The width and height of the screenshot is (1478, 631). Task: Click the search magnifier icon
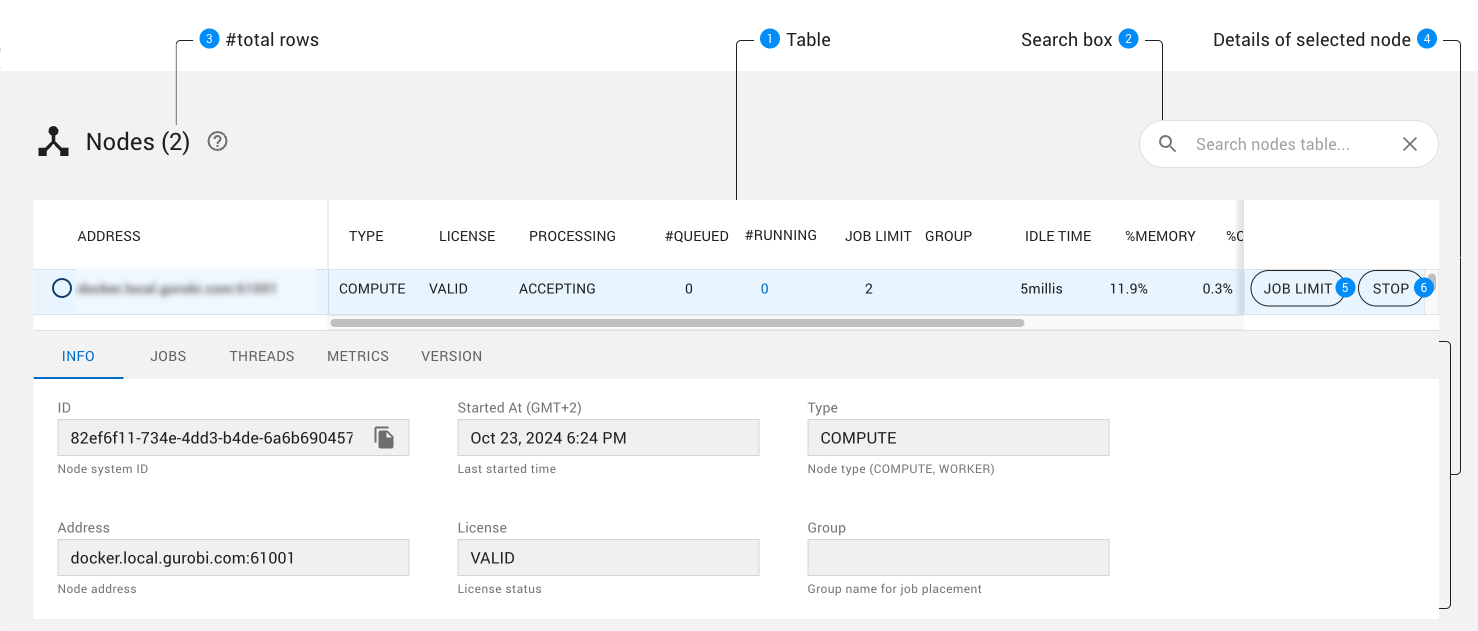1167,144
